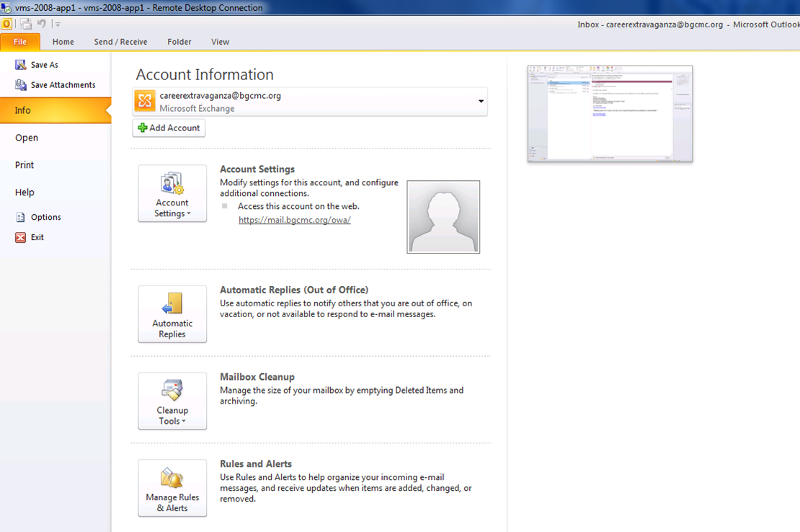Screen dimensions: 800x532
Task: Click the Automatic Replies (Out of Office) heading
Action: point(294,290)
